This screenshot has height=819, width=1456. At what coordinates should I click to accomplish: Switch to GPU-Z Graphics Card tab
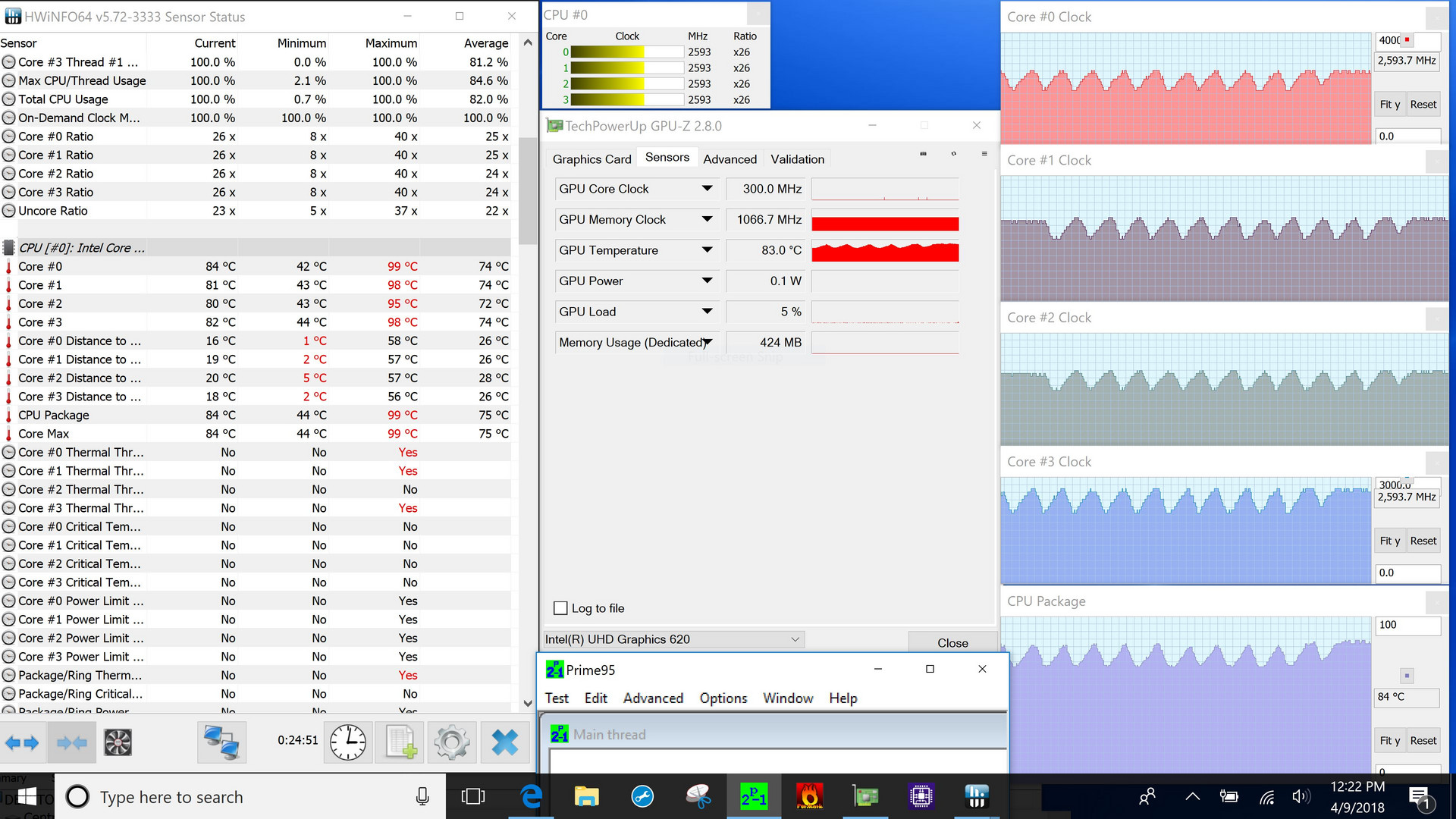tap(591, 159)
